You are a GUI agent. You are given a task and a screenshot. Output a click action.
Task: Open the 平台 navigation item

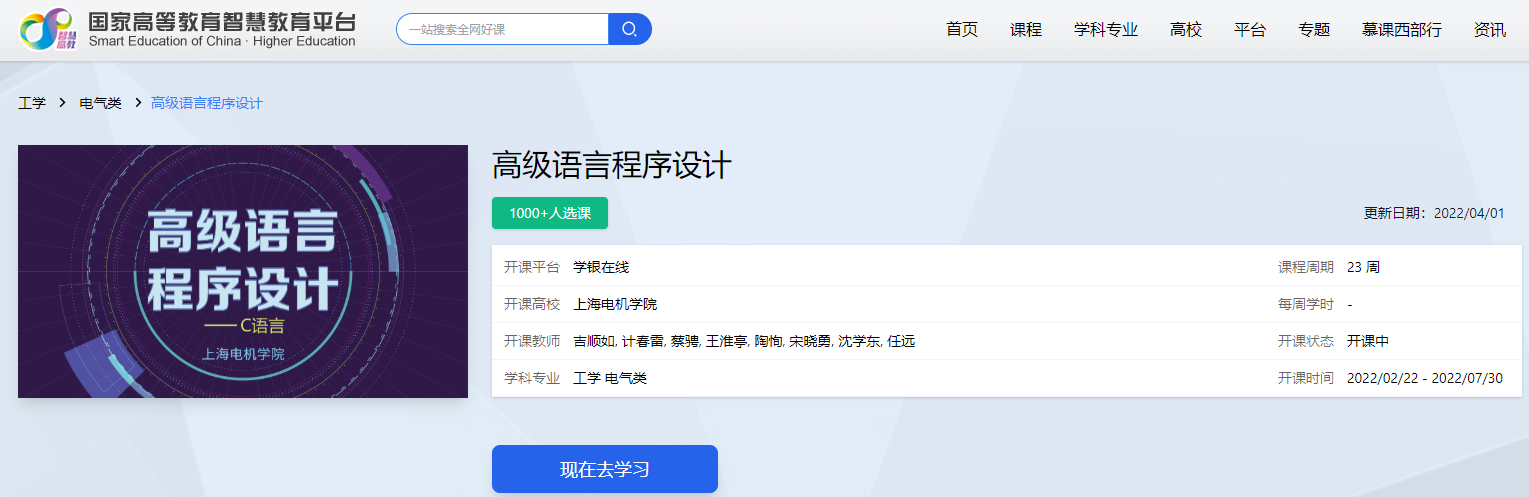[1250, 30]
